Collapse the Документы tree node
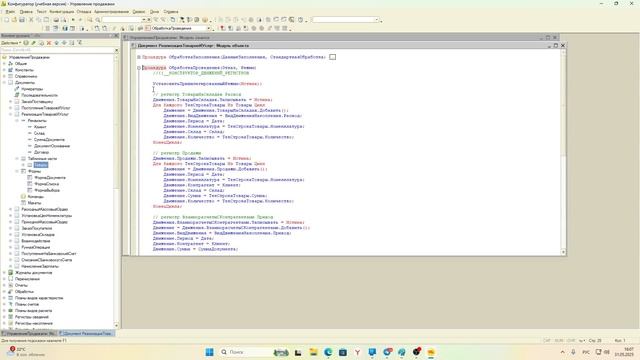 [4, 82]
